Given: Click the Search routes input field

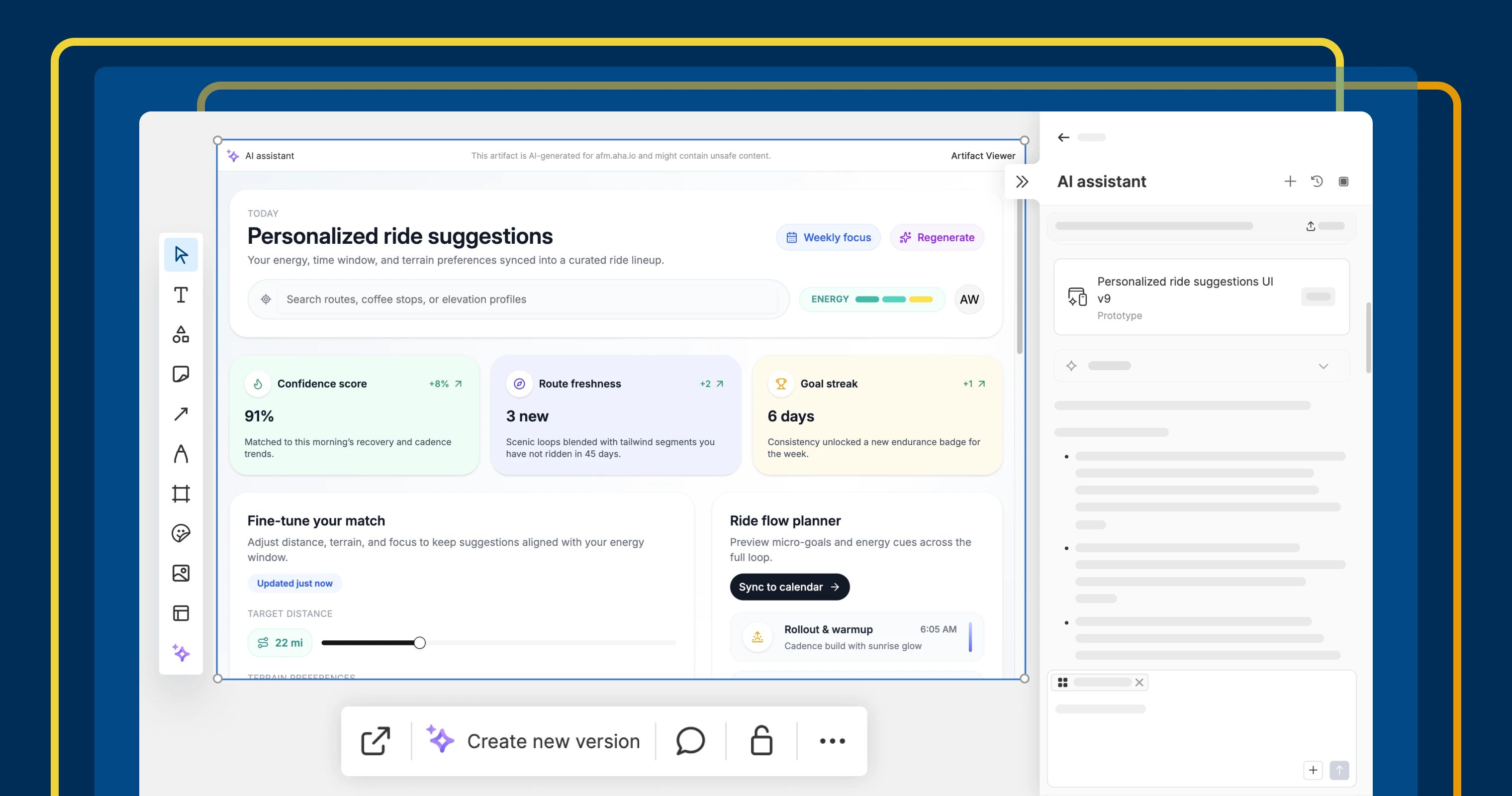Looking at the screenshot, I should 528,299.
